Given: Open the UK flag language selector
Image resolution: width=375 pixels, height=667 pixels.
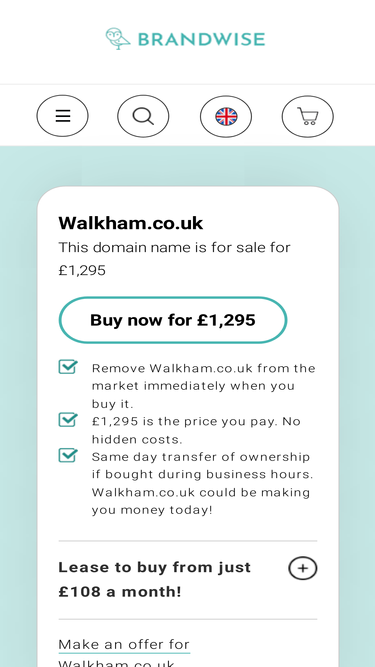Looking at the screenshot, I should click(x=226, y=116).
